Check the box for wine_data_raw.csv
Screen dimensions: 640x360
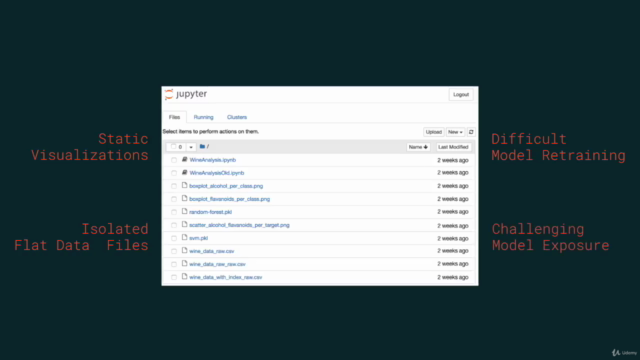174,251
